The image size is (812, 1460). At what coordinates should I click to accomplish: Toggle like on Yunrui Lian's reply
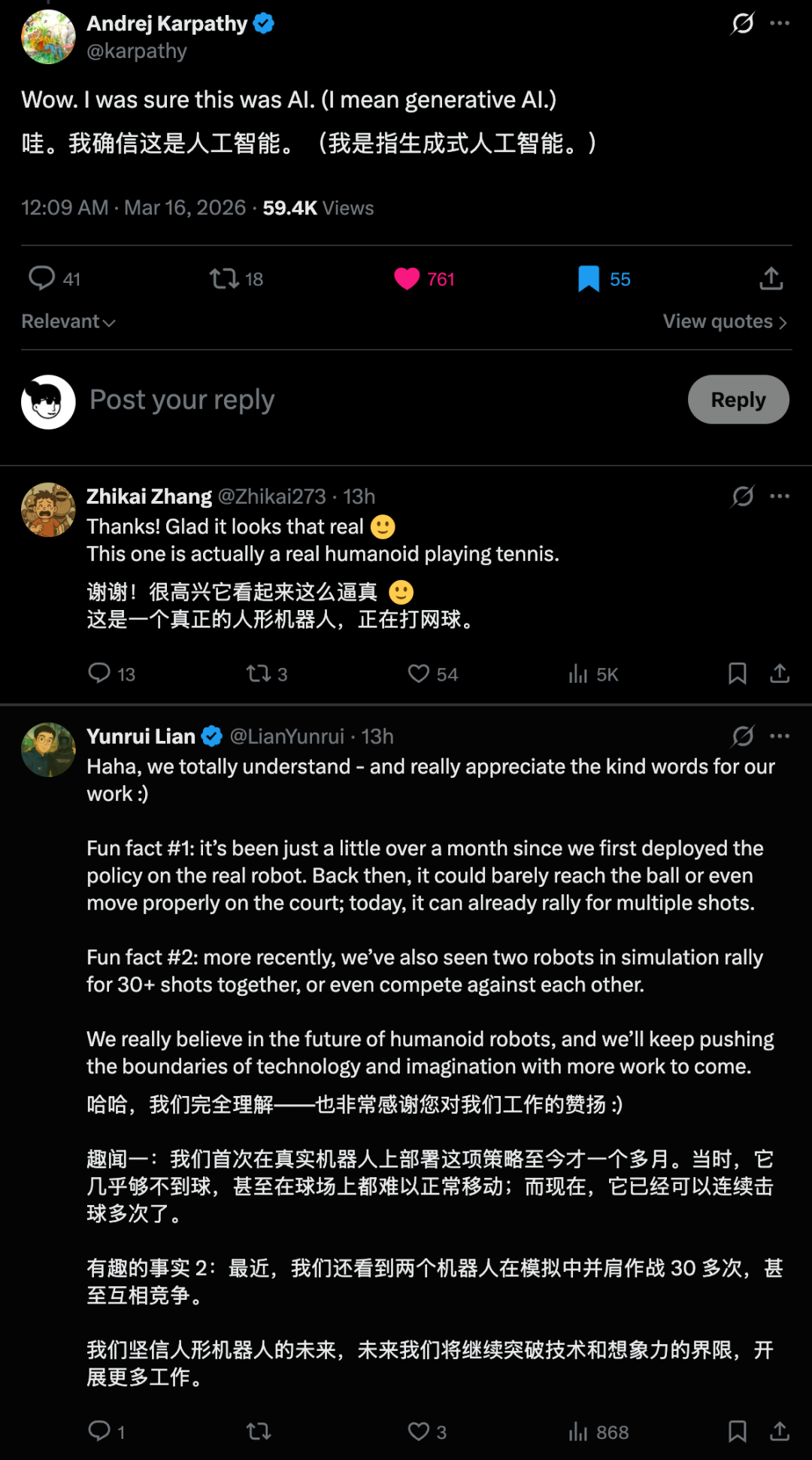point(419,1431)
